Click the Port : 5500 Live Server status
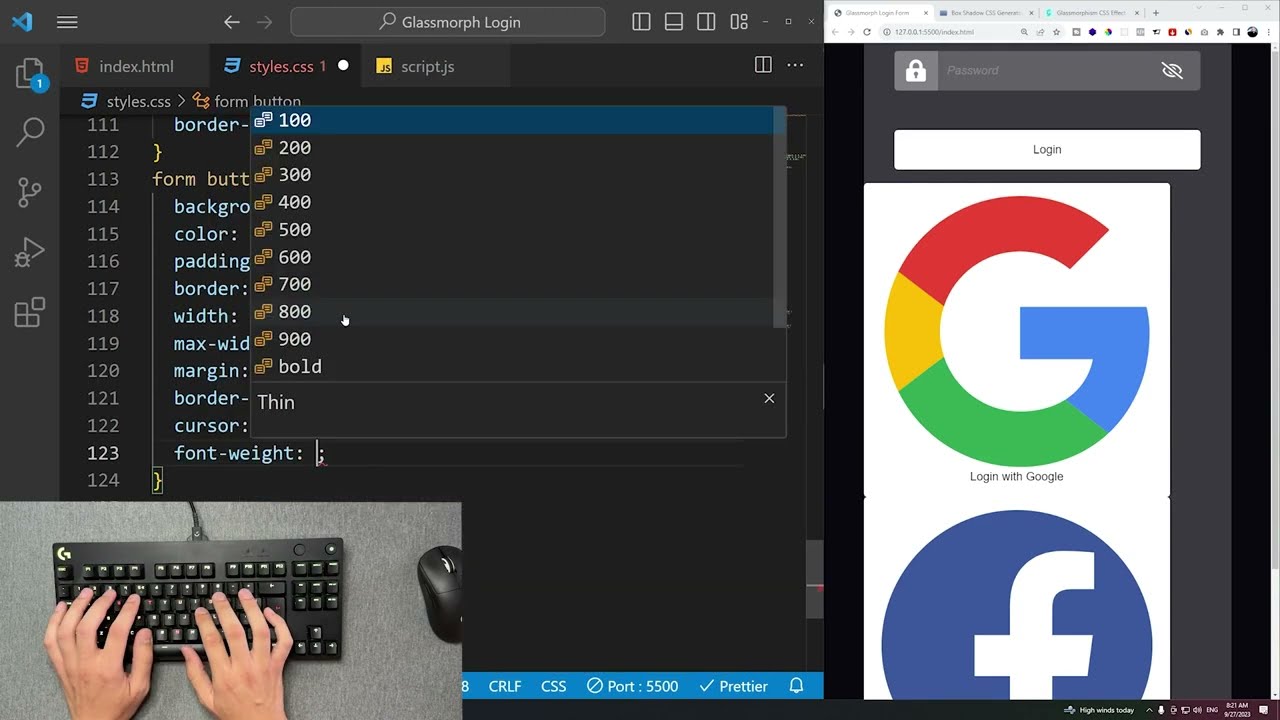The width and height of the screenshot is (1280, 720). 632,686
